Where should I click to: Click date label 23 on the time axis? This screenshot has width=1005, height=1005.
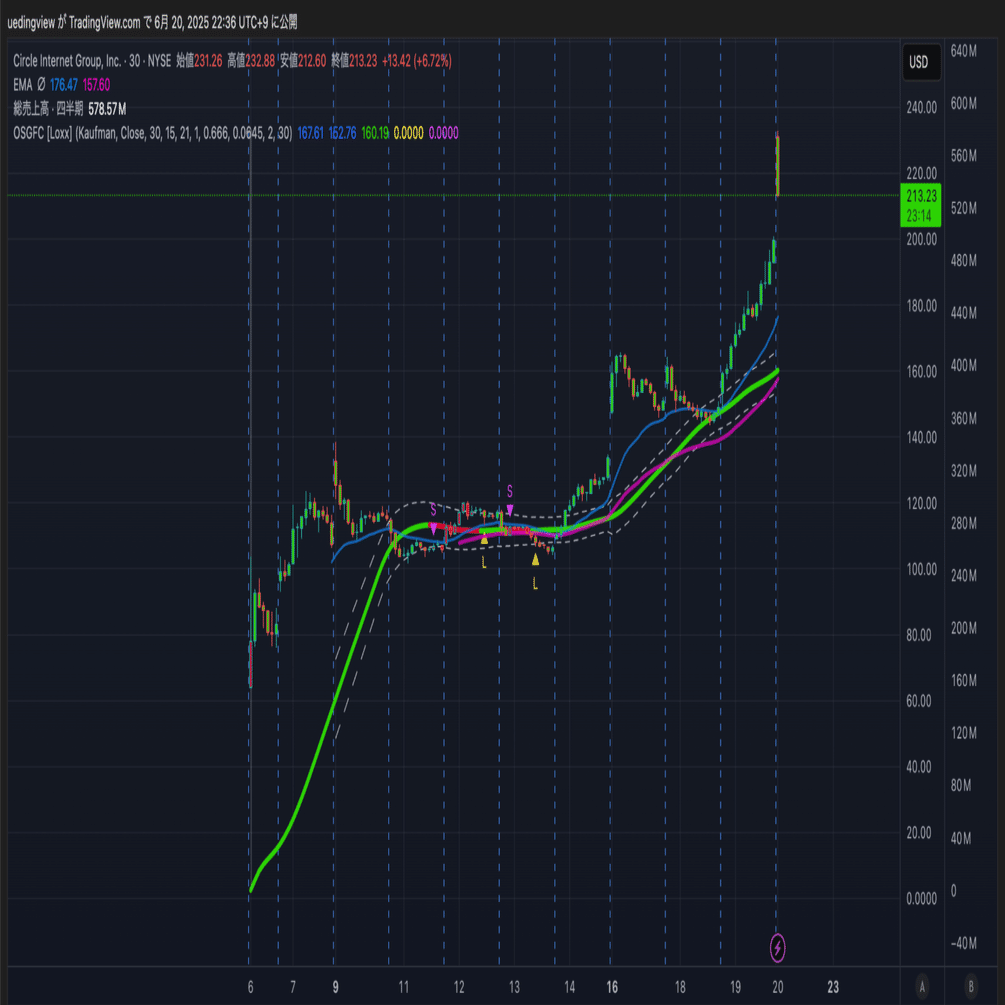click(x=833, y=987)
